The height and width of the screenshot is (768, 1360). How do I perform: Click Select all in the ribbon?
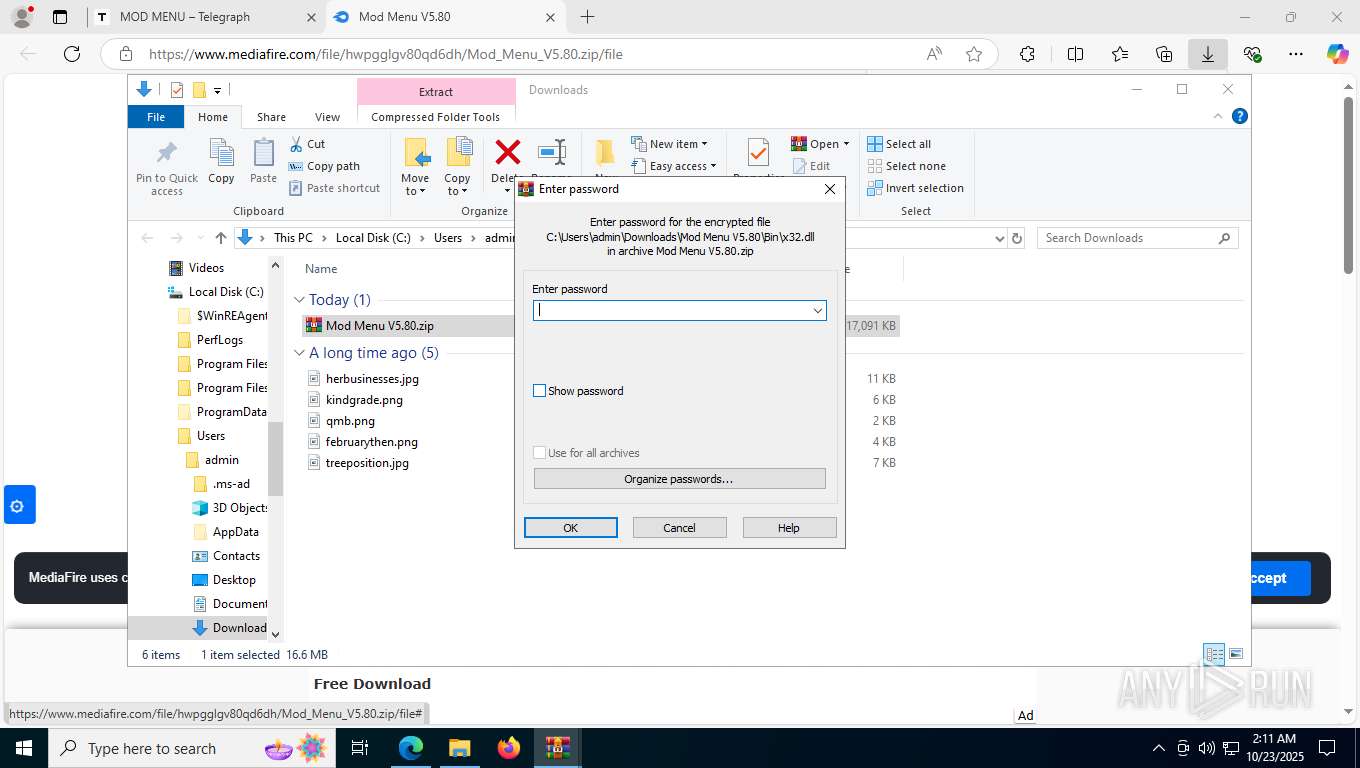tap(898, 144)
